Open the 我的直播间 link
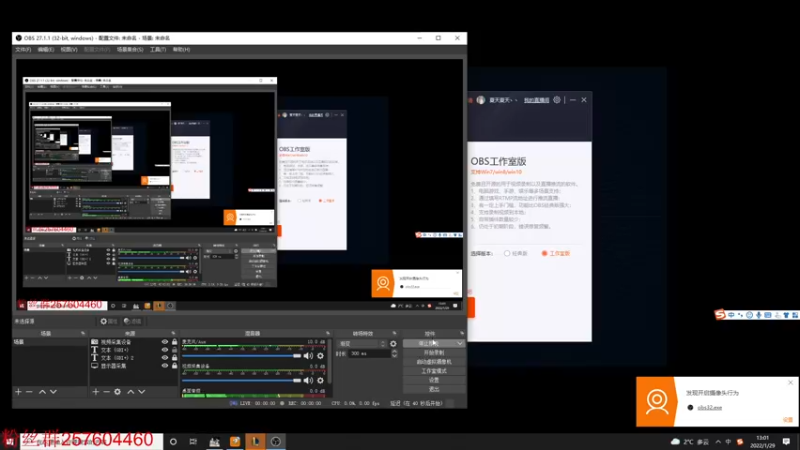Screen dimensions: 800x450 pos(536,100)
